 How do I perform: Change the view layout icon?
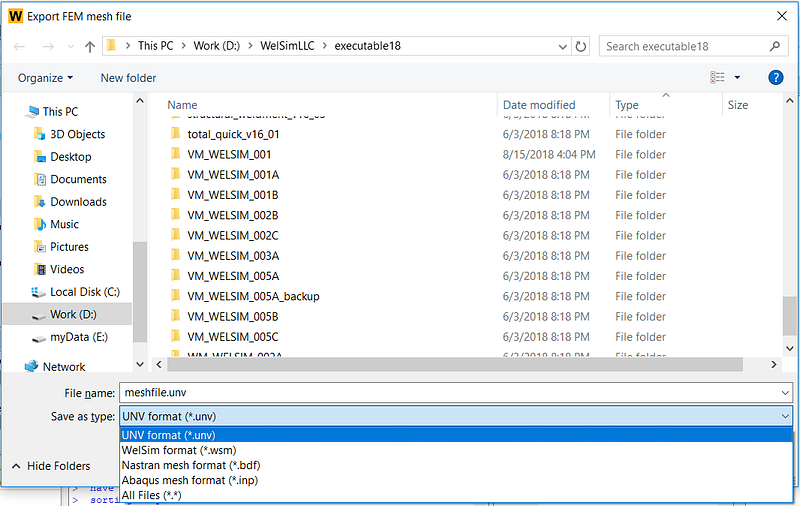pyautogui.click(x=717, y=78)
